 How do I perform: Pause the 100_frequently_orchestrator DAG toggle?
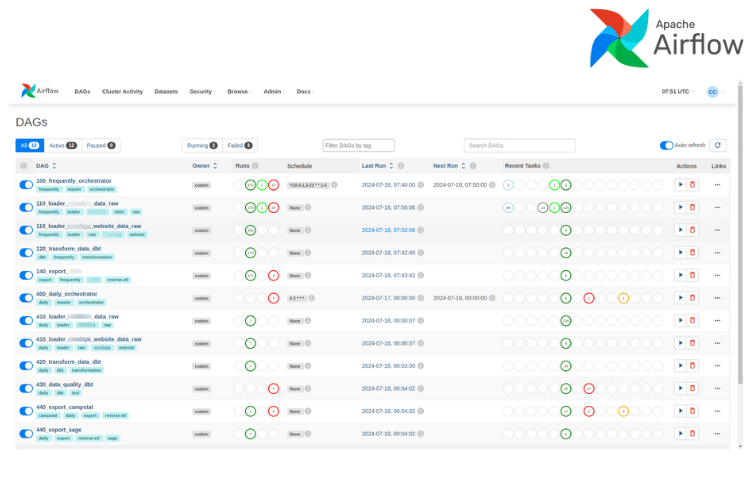pyautogui.click(x=25, y=185)
